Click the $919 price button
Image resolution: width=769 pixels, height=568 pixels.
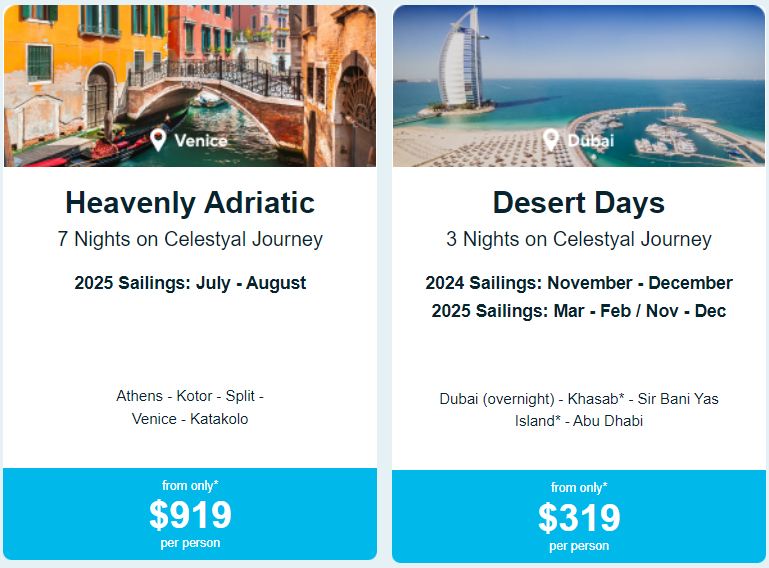pyautogui.click(x=190, y=515)
